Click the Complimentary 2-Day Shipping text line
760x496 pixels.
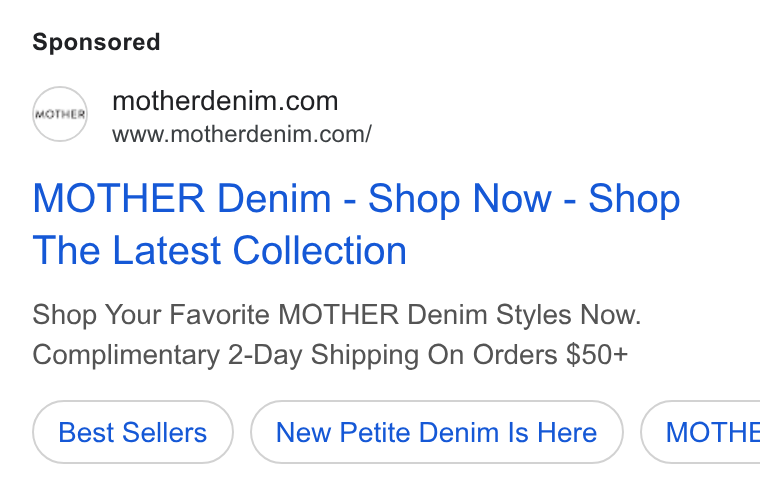(x=330, y=355)
